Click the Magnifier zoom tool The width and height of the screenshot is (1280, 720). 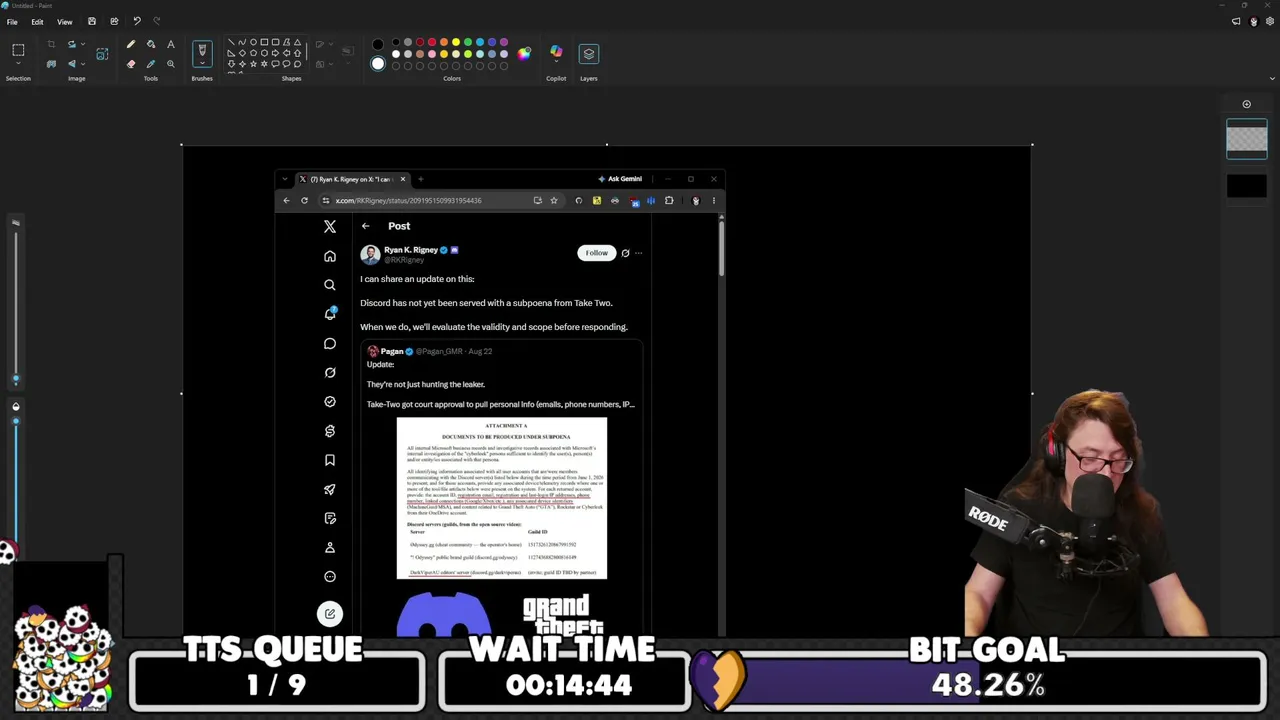[171, 64]
